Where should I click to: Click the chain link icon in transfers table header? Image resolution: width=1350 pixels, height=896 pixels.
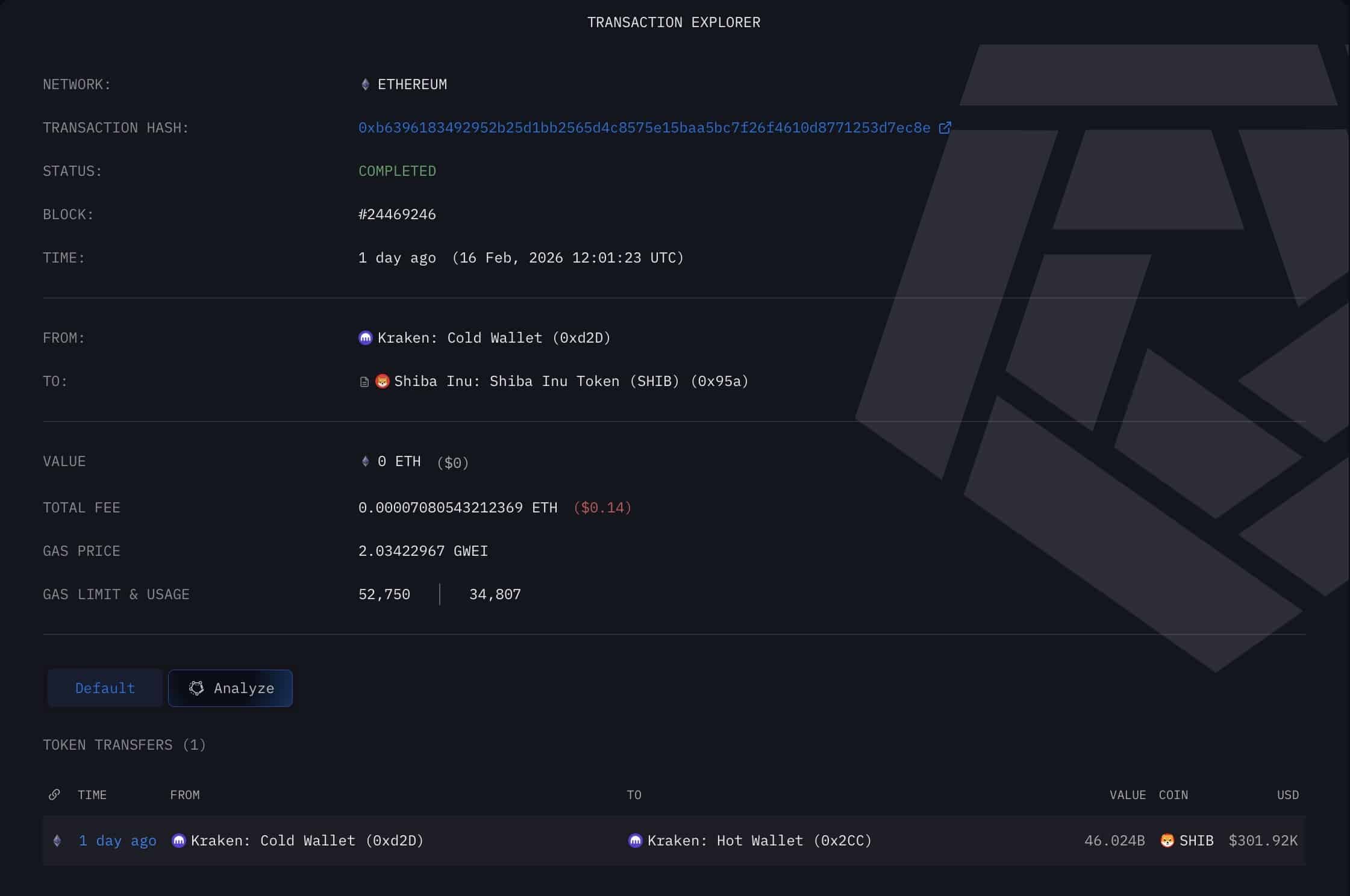pos(55,795)
